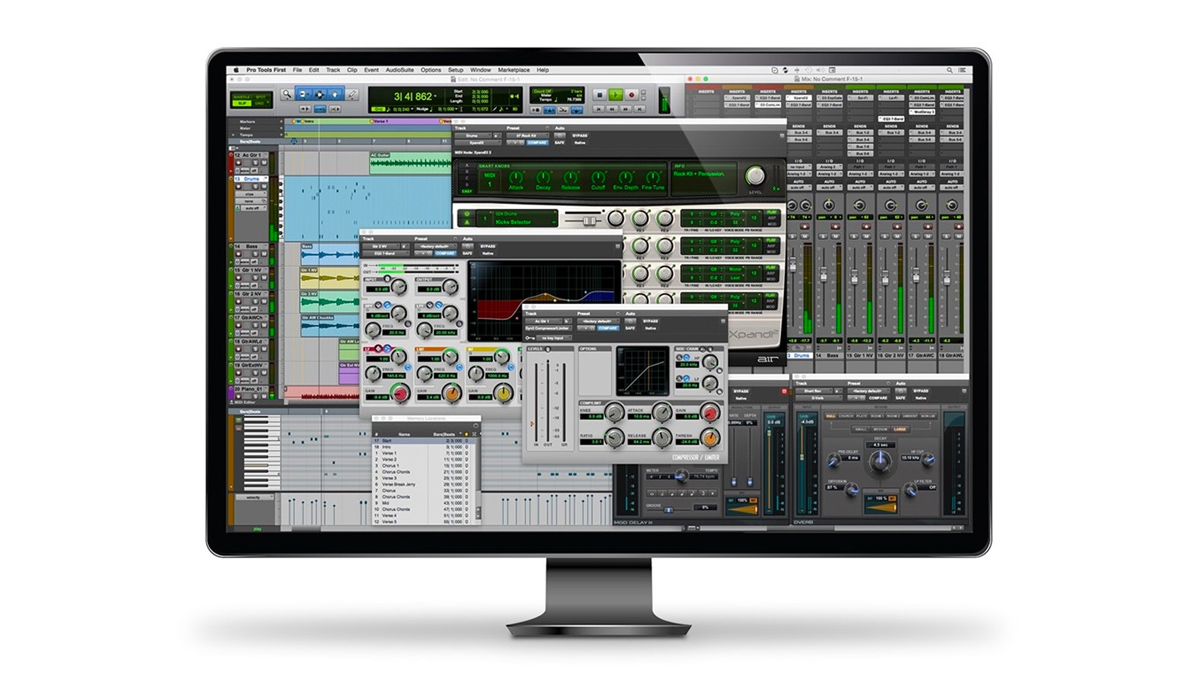Select the Trim tool in edit toolbar
1200x675 pixels.
[x=302, y=94]
